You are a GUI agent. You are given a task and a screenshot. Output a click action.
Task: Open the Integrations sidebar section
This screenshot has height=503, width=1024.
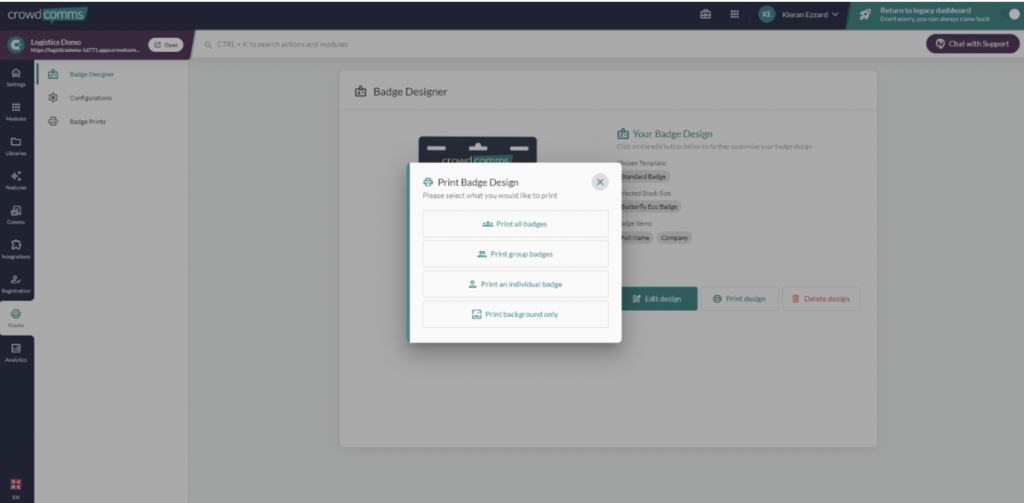pos(16,249)
